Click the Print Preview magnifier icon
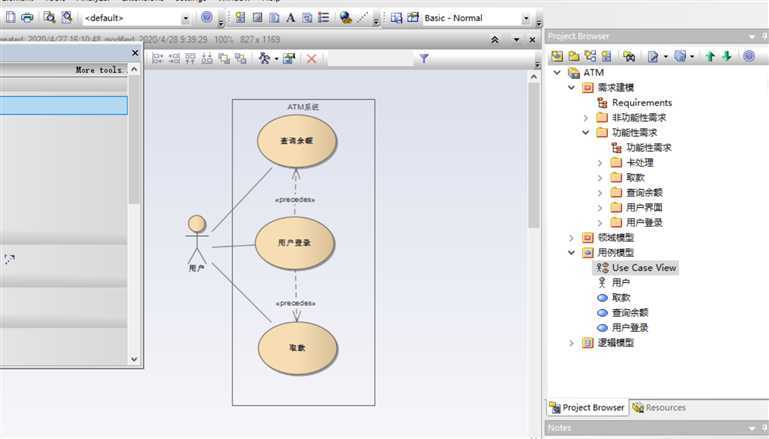Image resolution: width=769 pixels, height=439 pixels. (x=49, y=18)
